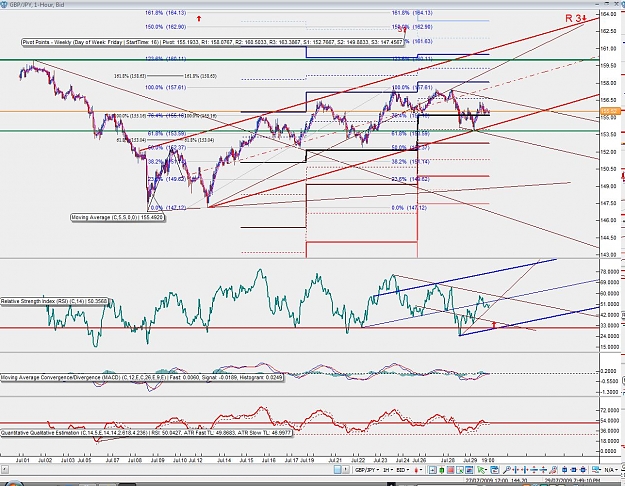Click the left 100.0% (157.61) Fibonacci label
This screenshot has height=486, width=625.
165,87
